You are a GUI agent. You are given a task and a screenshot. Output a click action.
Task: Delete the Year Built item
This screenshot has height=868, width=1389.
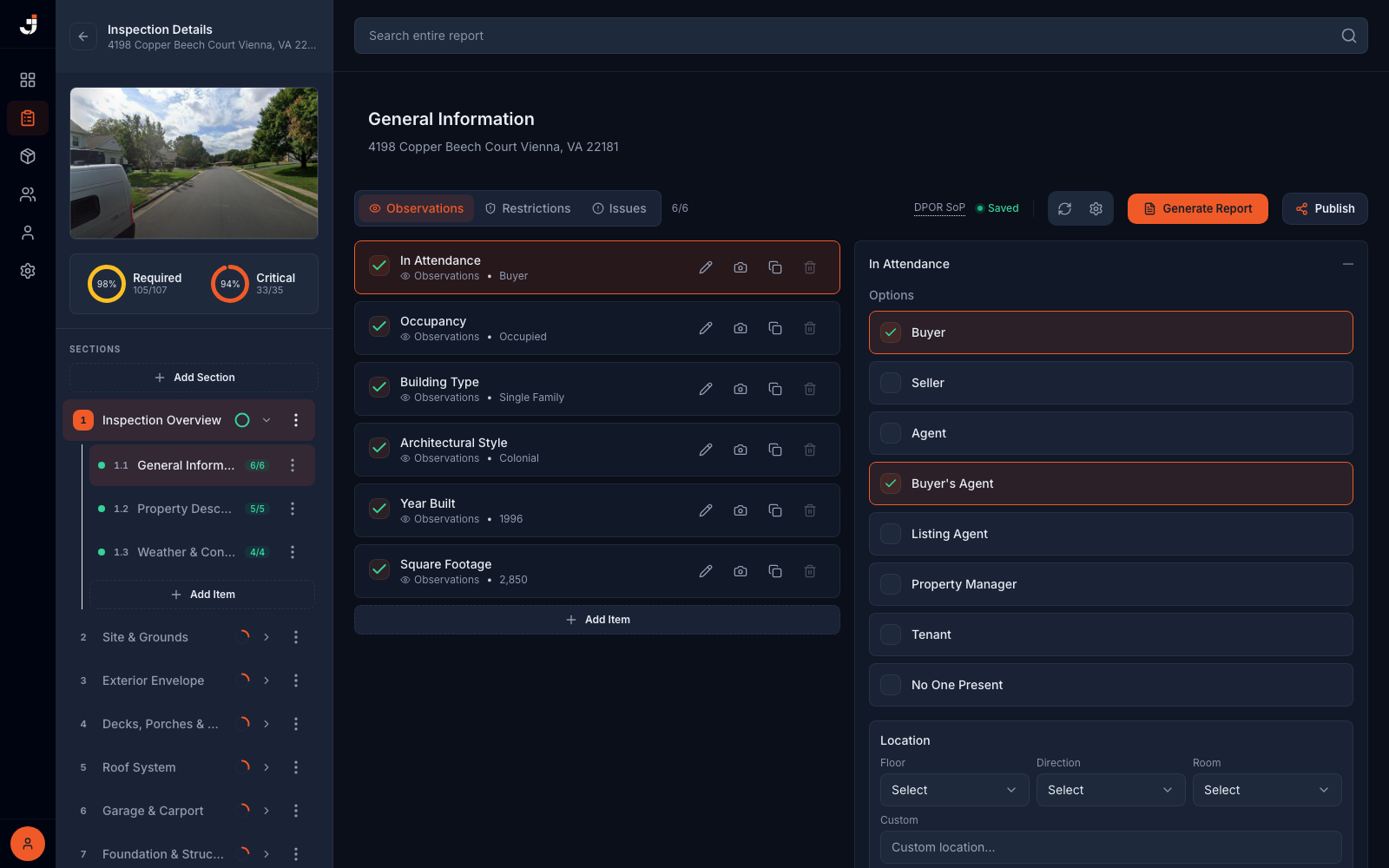pos(810,510)
